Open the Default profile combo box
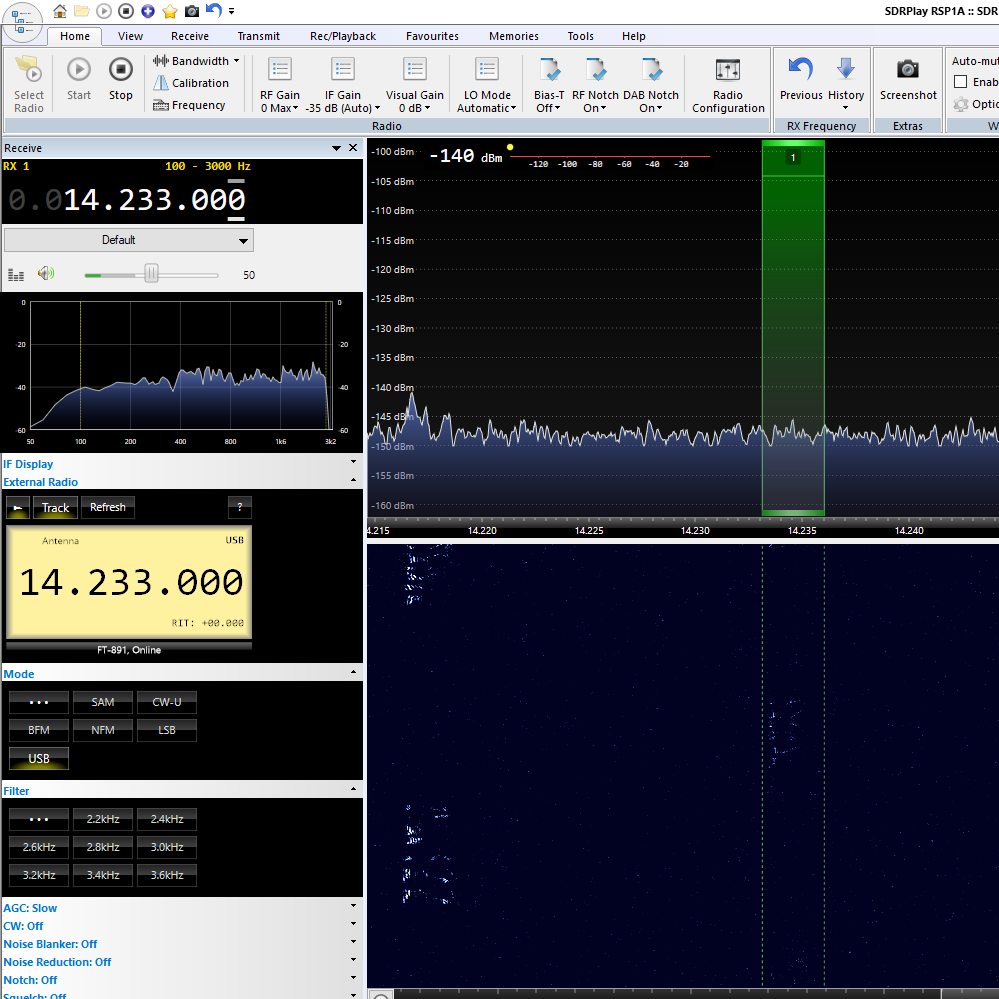 coord(129,240)
